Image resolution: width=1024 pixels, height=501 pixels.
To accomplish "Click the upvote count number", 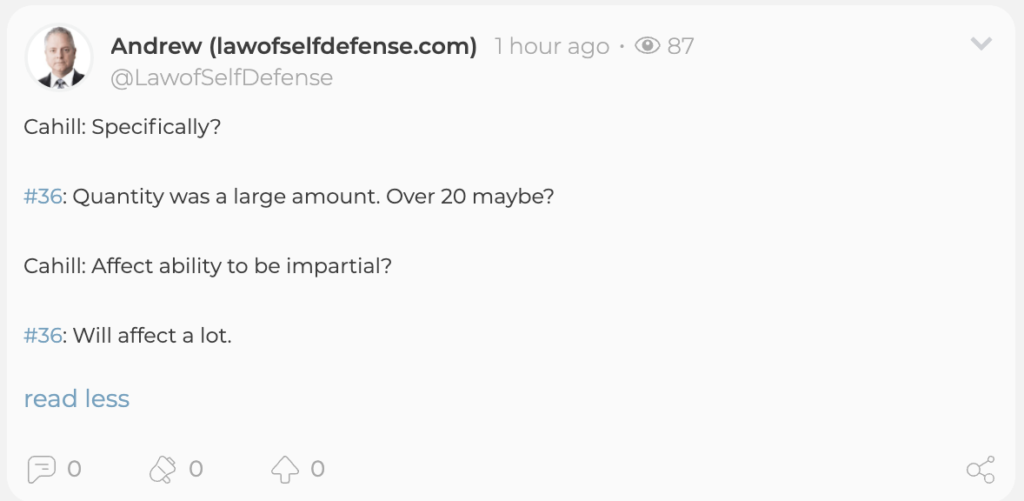I will (318, 468).
